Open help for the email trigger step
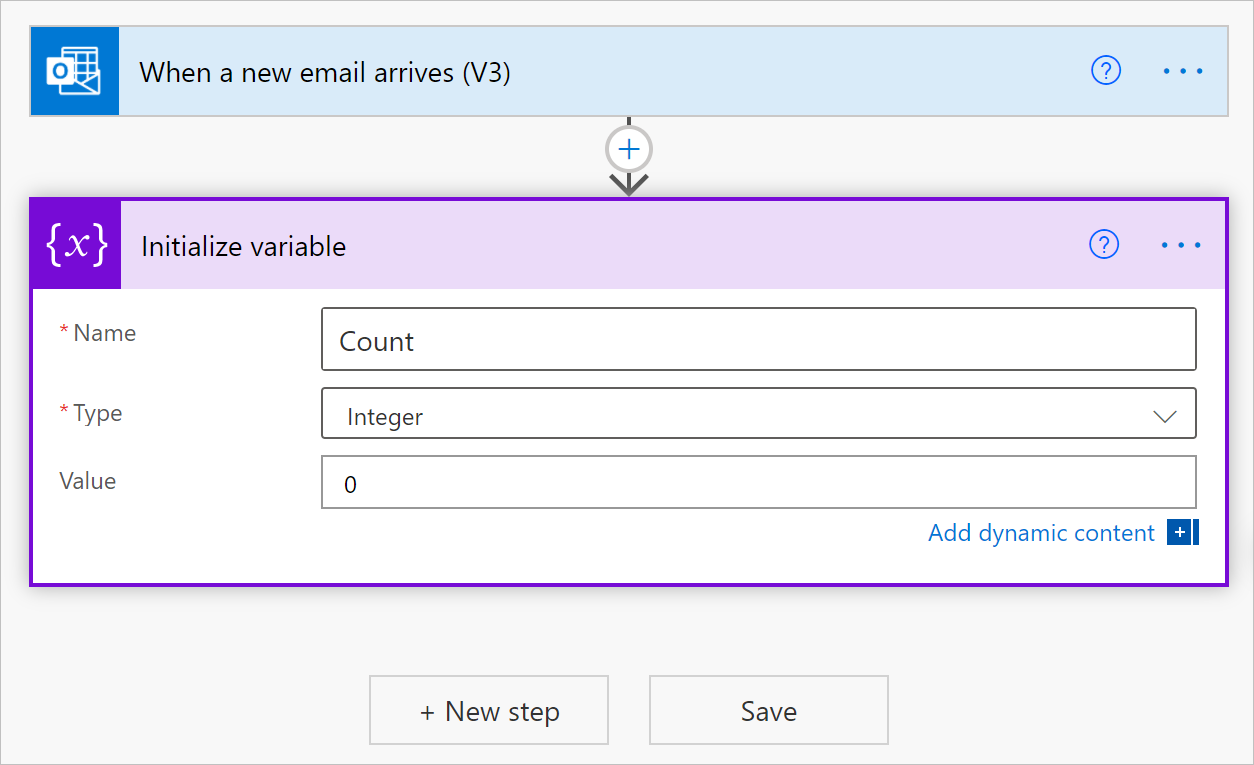 [1105, 70]
